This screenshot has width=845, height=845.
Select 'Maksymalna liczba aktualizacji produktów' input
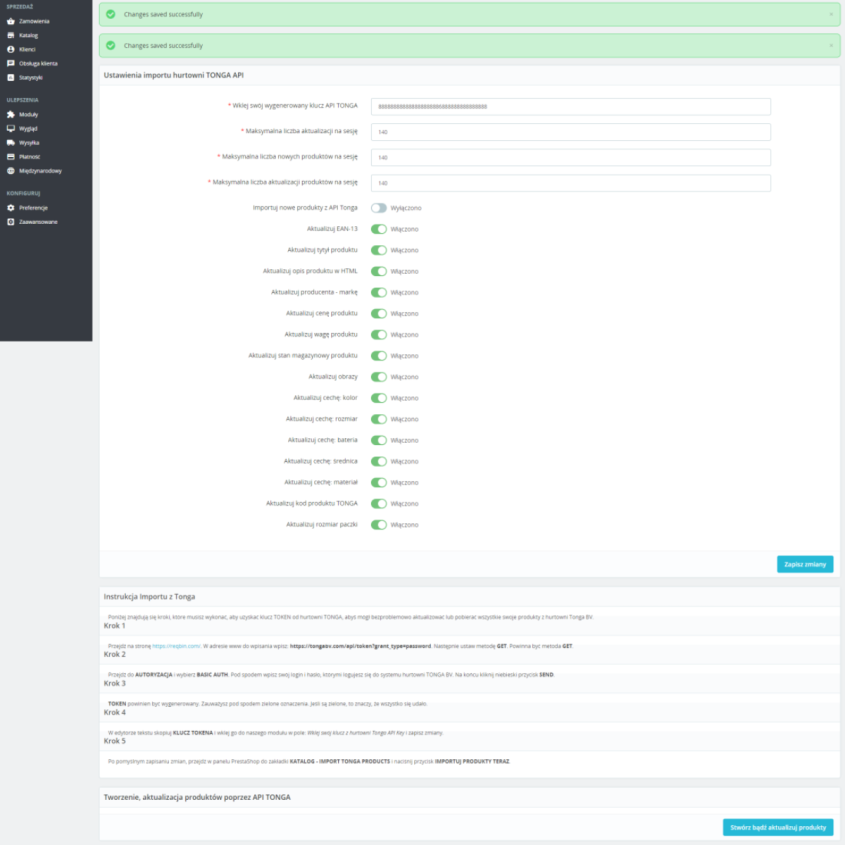point(571,183)
